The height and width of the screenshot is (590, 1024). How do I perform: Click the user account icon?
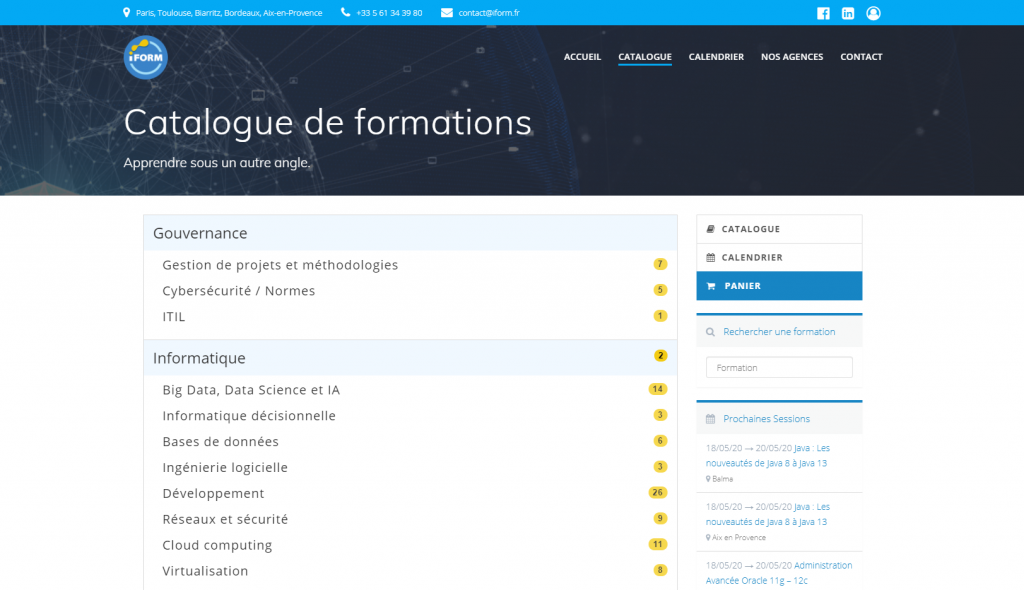873,13
